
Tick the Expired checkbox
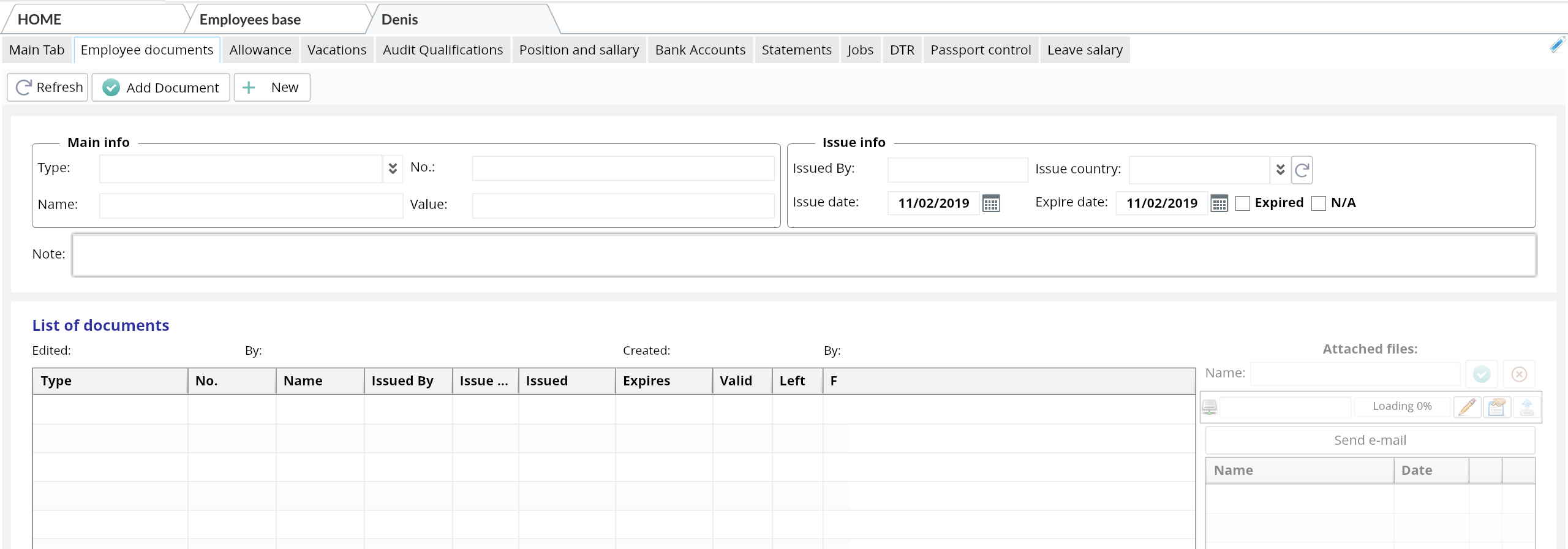pos(1243,203)
